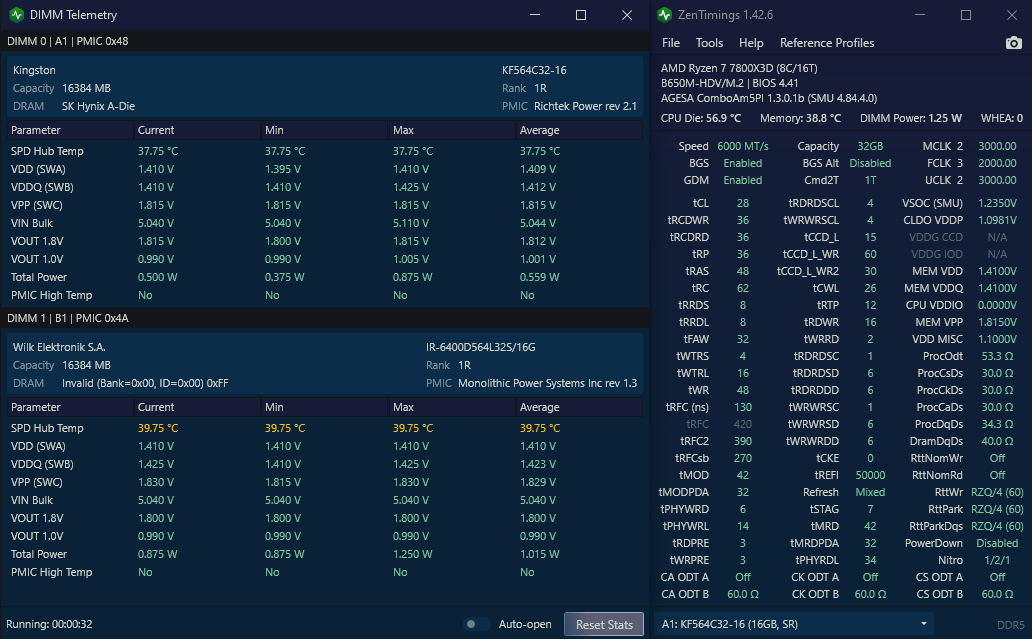This screenshot has width=1032, height=639.
Task: Open the Reference Profiles menu
Action: point(827,43)
